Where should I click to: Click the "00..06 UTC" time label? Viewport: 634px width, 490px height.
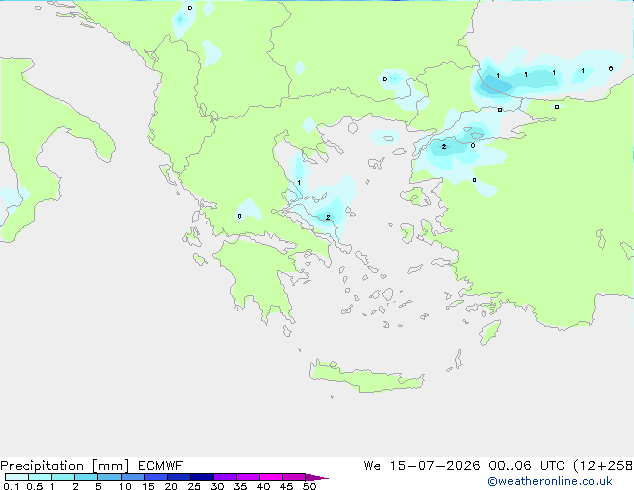coord(526,466)
